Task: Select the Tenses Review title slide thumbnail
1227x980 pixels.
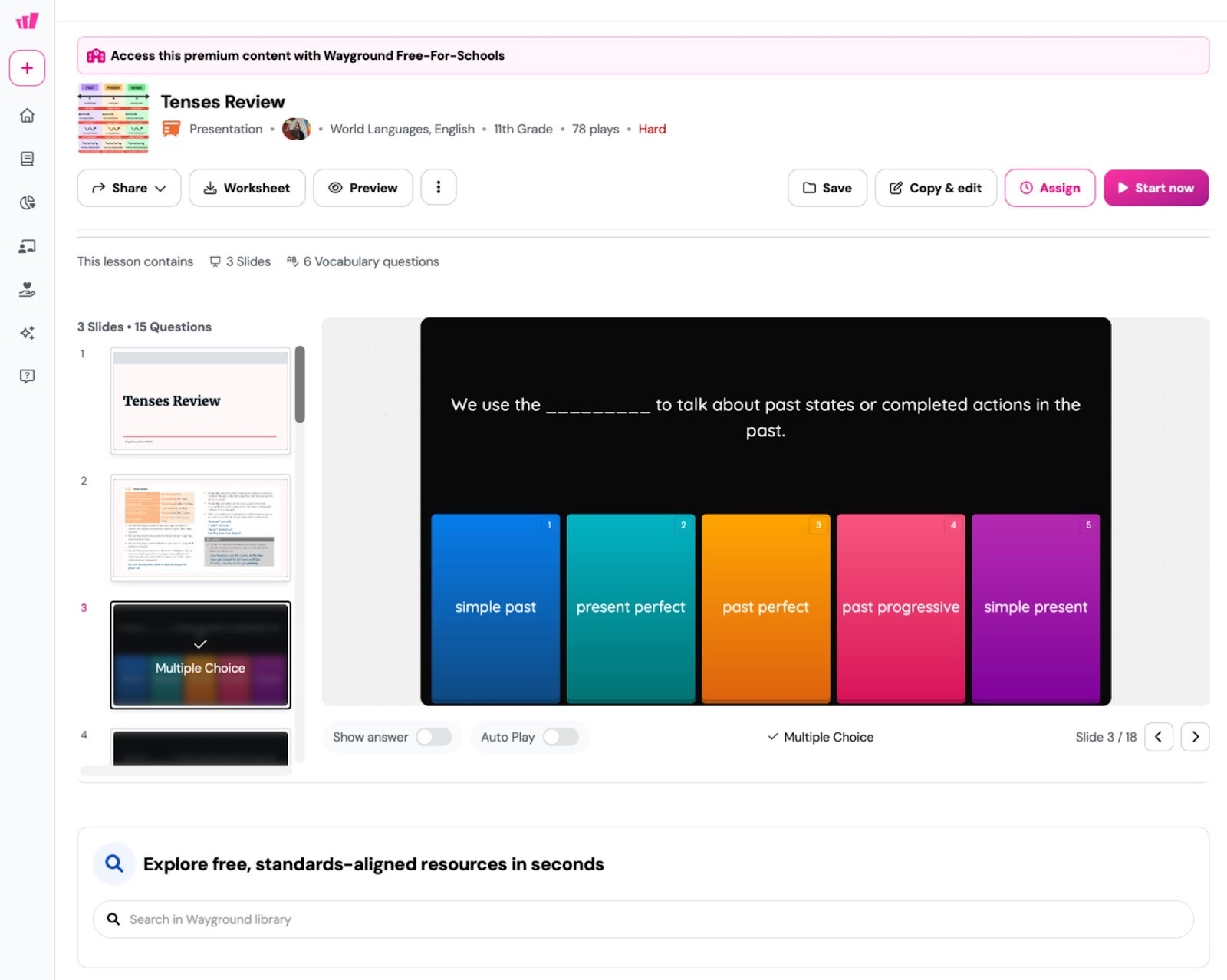Action: pyautogui.click(x=199, y=401)
